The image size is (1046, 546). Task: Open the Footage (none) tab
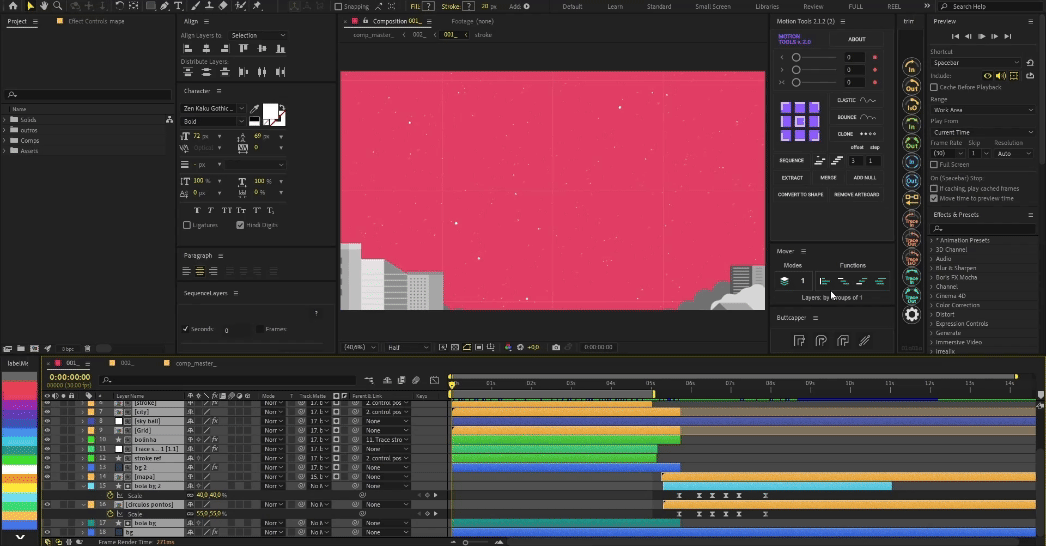click(x=472, y=21)
